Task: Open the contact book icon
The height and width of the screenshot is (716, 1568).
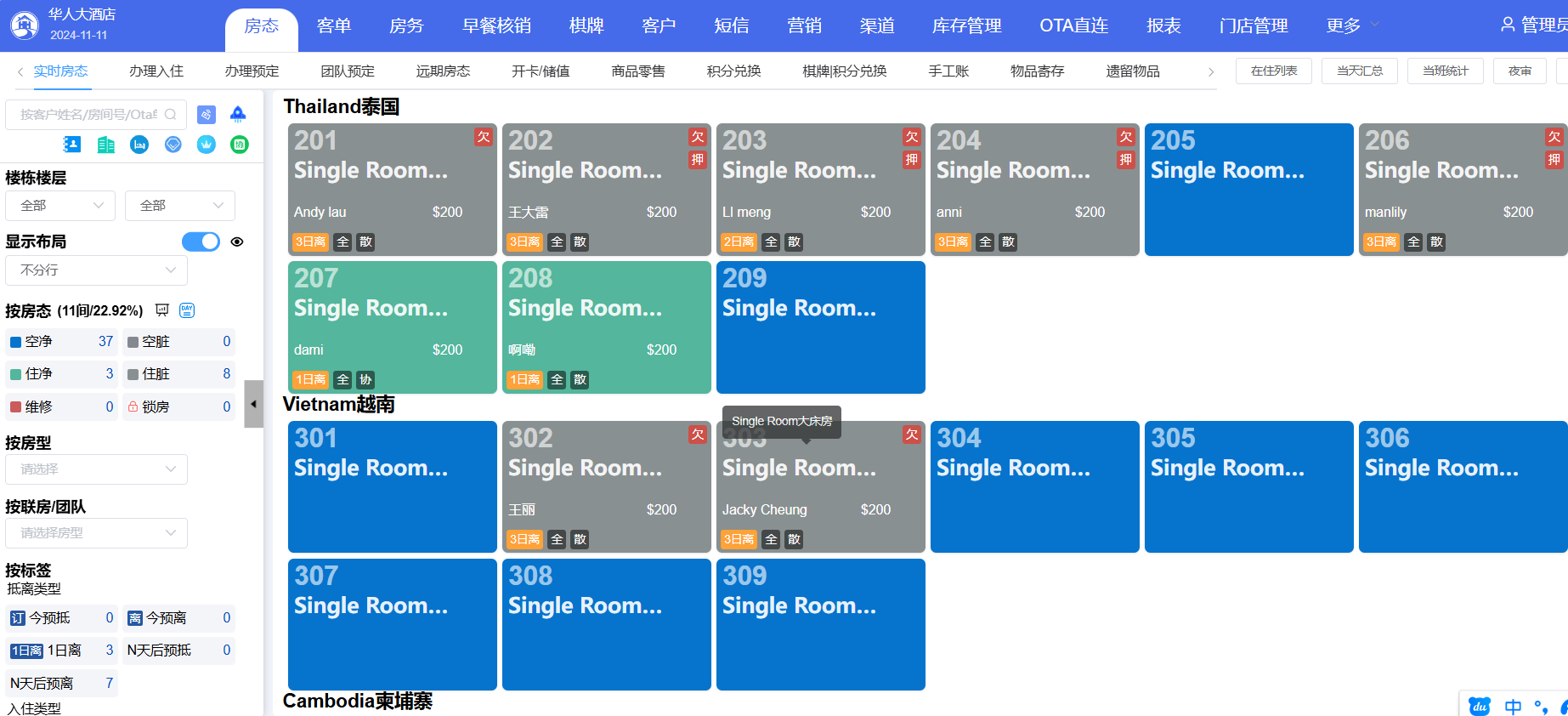Action: coord(72,145)
